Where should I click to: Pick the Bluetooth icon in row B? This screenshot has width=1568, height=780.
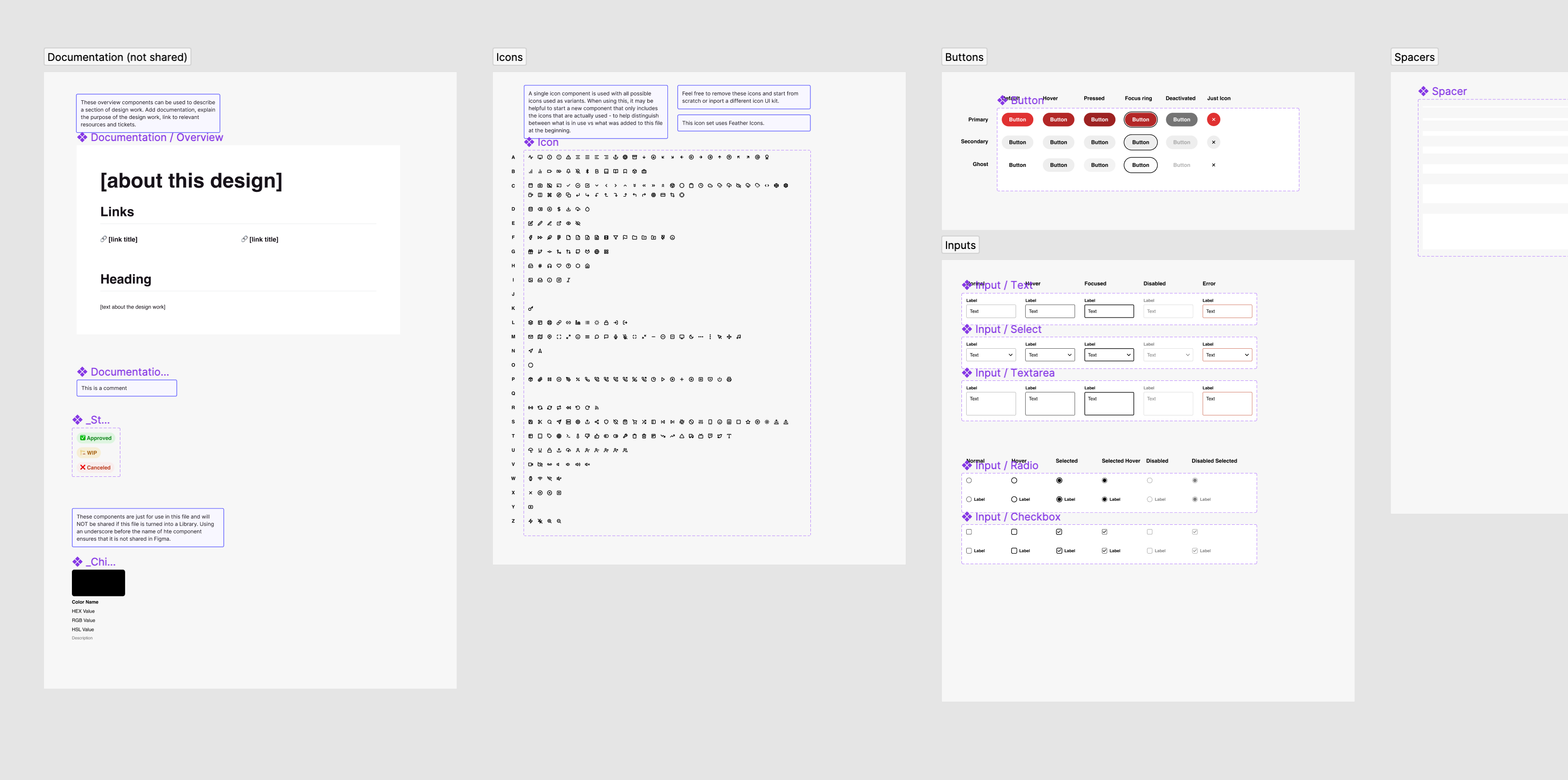click(587, 172)
